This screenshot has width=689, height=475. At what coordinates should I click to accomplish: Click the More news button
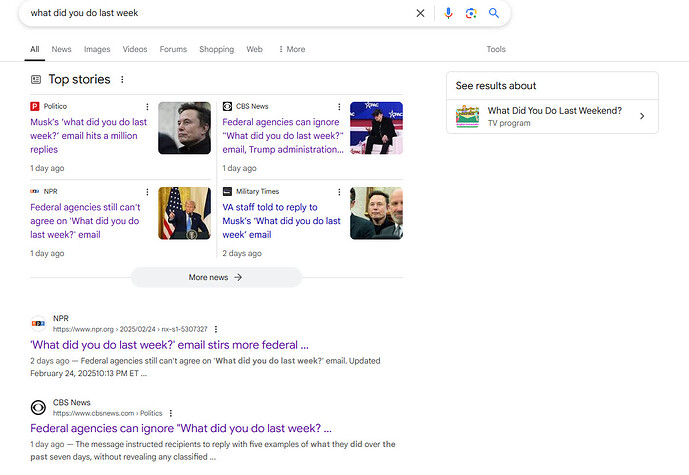click(x=216, y=277)
